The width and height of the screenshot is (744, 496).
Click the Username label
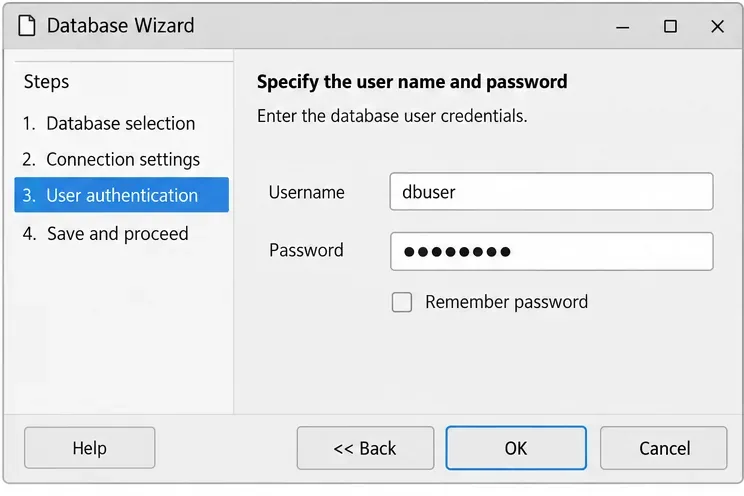[307, 192]
